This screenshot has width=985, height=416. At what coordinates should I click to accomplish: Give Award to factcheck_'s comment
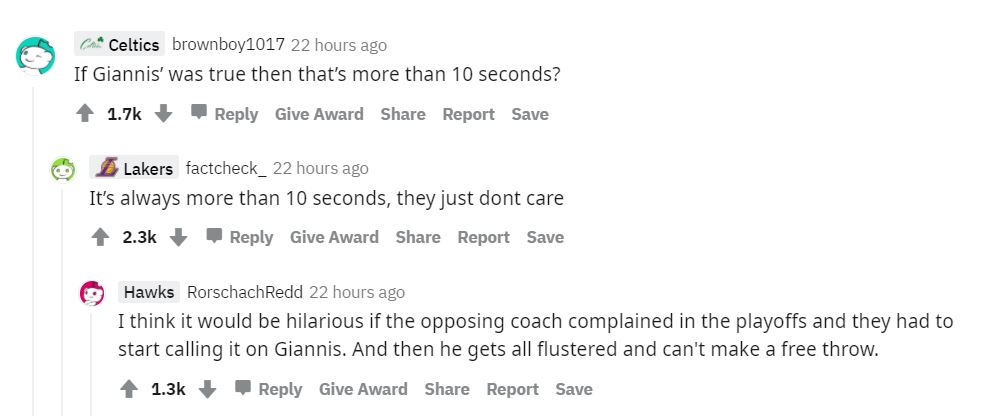334,237
